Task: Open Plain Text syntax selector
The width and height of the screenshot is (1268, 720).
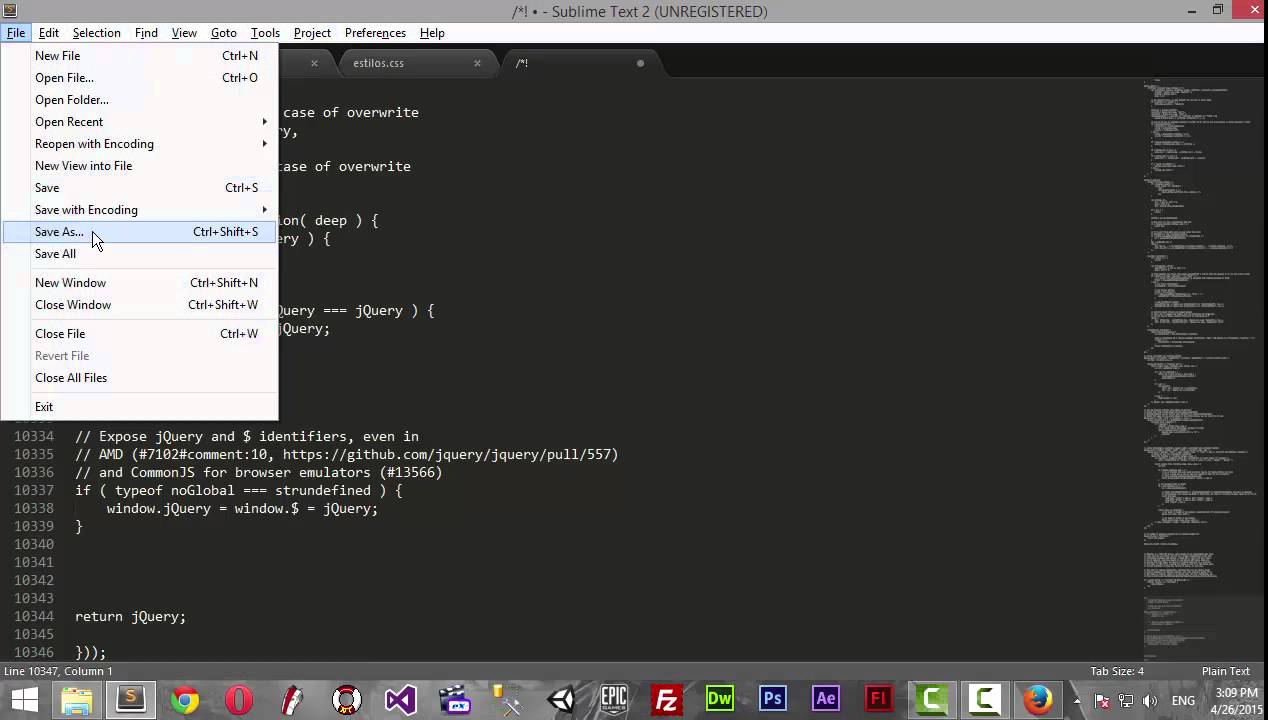Action: point(1226,671)
